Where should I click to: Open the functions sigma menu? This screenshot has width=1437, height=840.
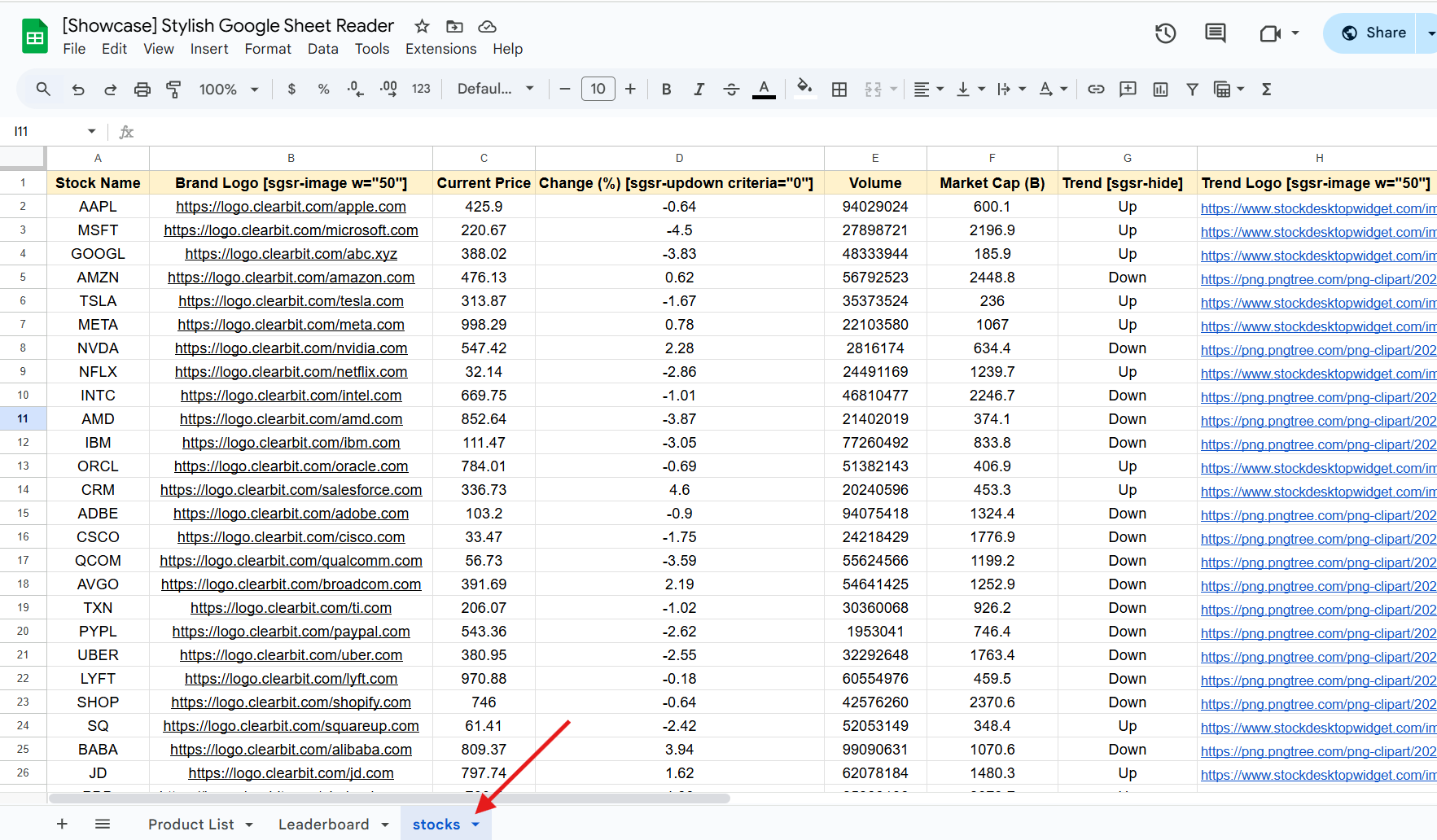[x=1266, y=89]
